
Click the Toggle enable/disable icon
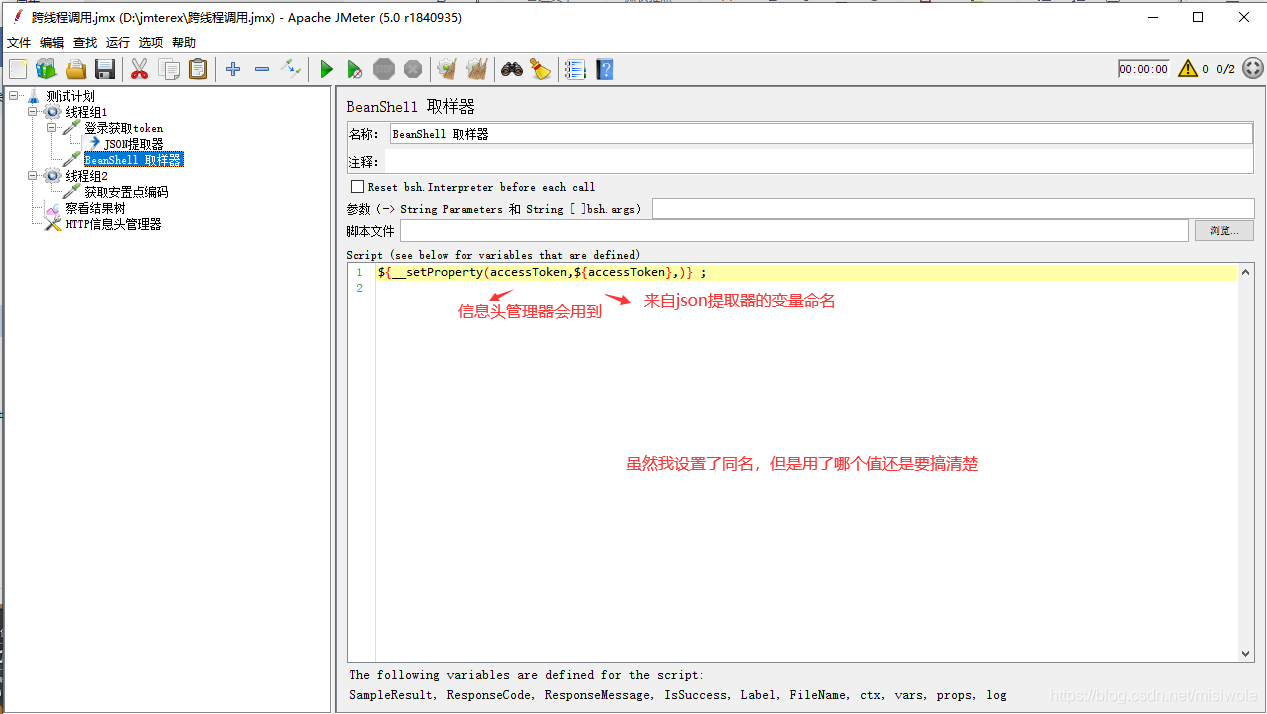(291, 69)
